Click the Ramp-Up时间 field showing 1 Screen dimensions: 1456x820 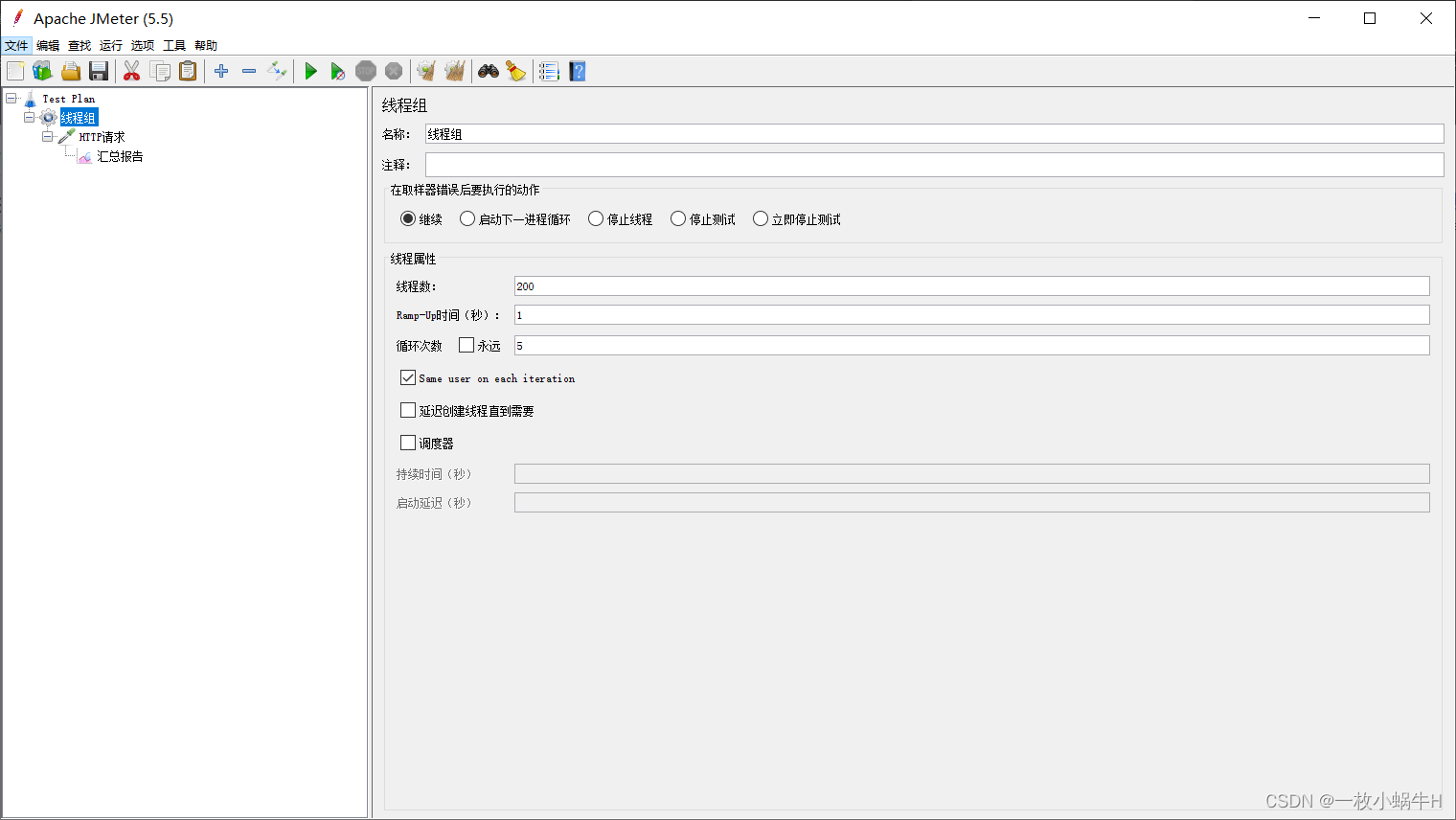point(971,315)
